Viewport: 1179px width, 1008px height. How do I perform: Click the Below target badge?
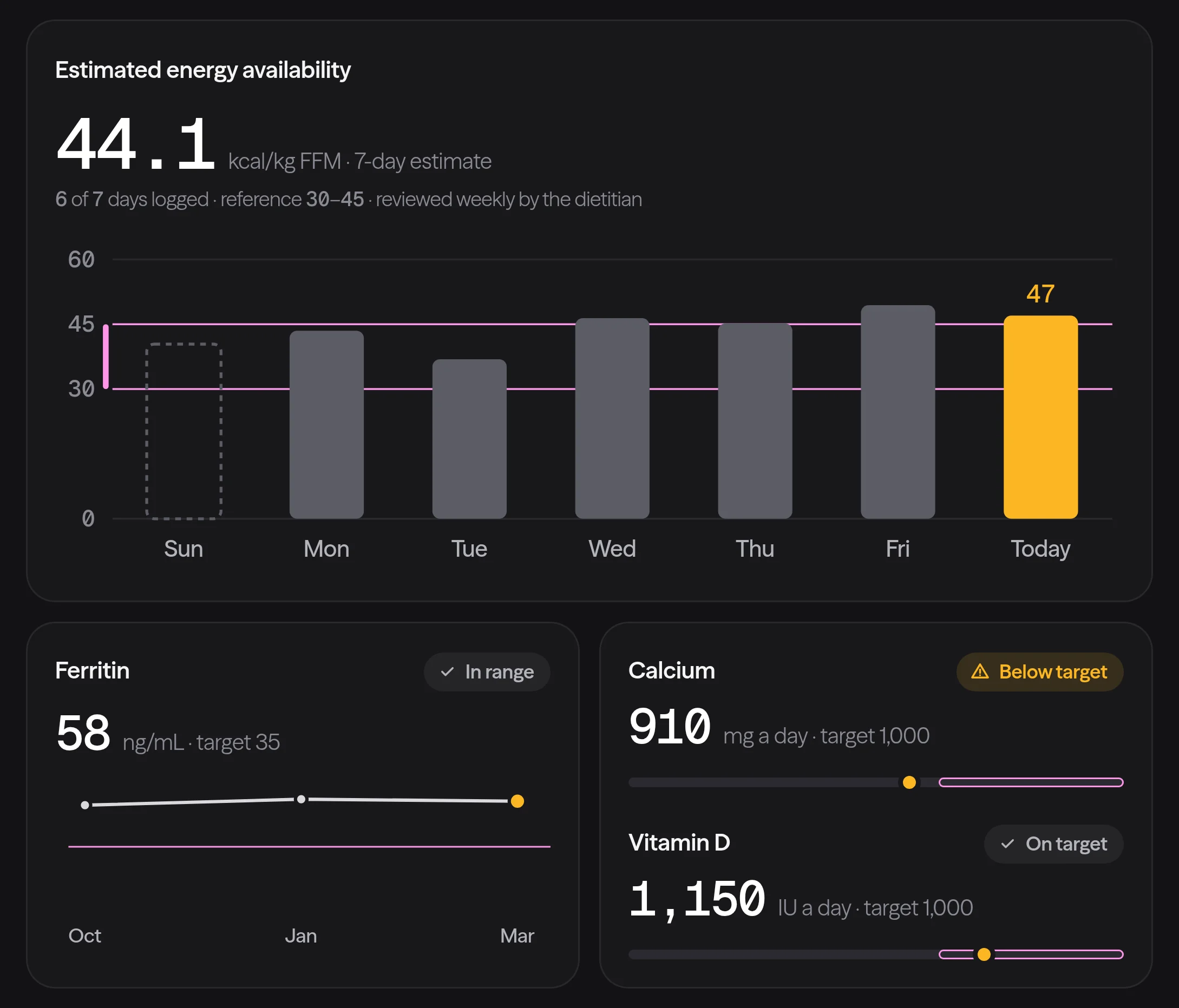[x=1039, y=672]
